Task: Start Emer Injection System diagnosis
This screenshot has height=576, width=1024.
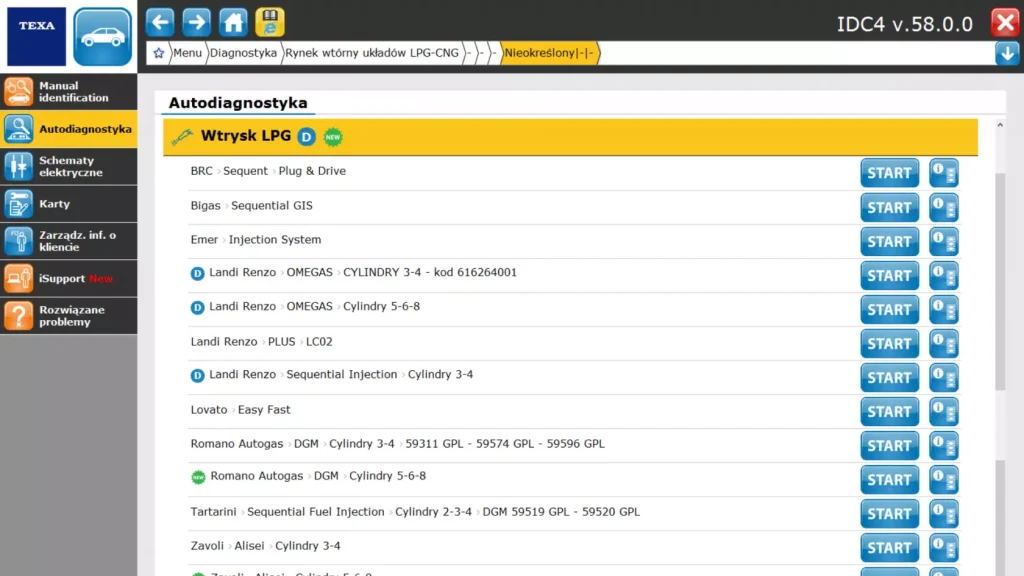Action: [x=889, y=241]
